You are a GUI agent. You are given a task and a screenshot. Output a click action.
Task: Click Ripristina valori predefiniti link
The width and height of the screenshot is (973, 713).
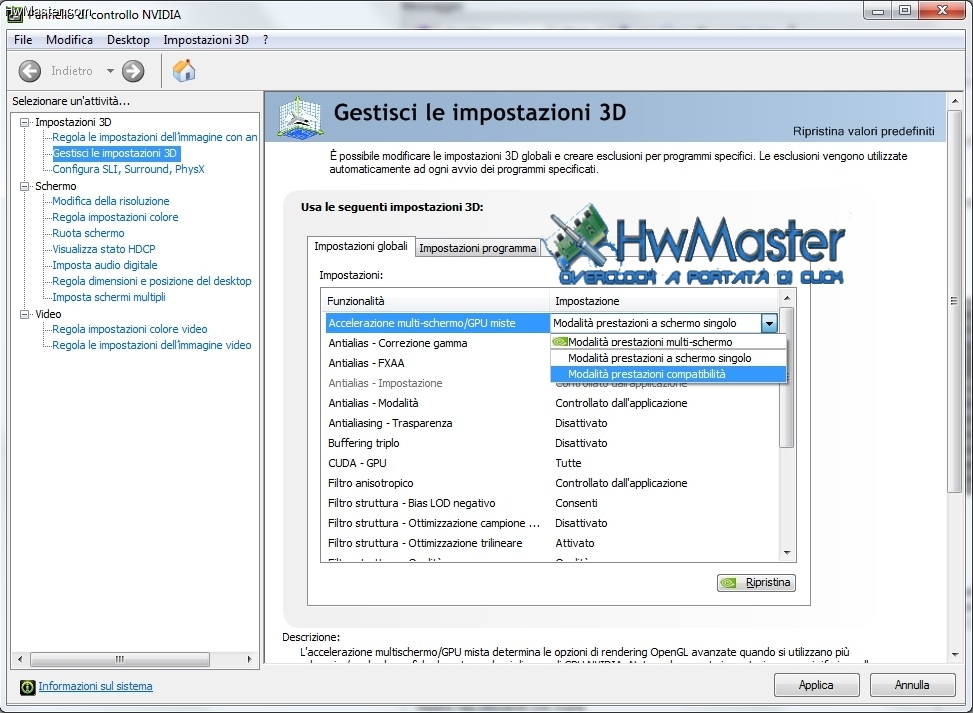[863, 131]
